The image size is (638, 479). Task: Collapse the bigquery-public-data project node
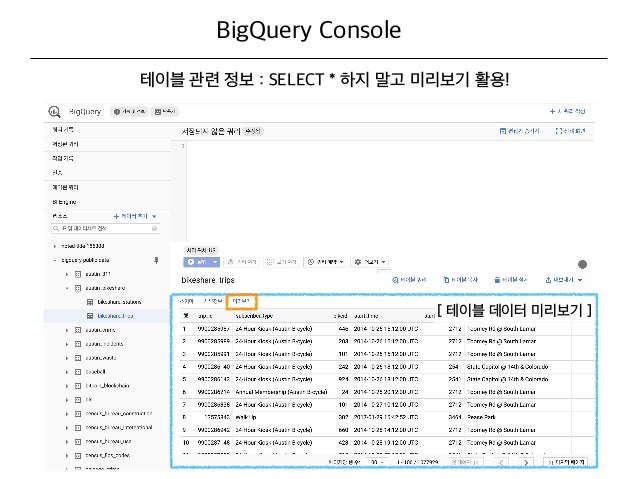55,260
